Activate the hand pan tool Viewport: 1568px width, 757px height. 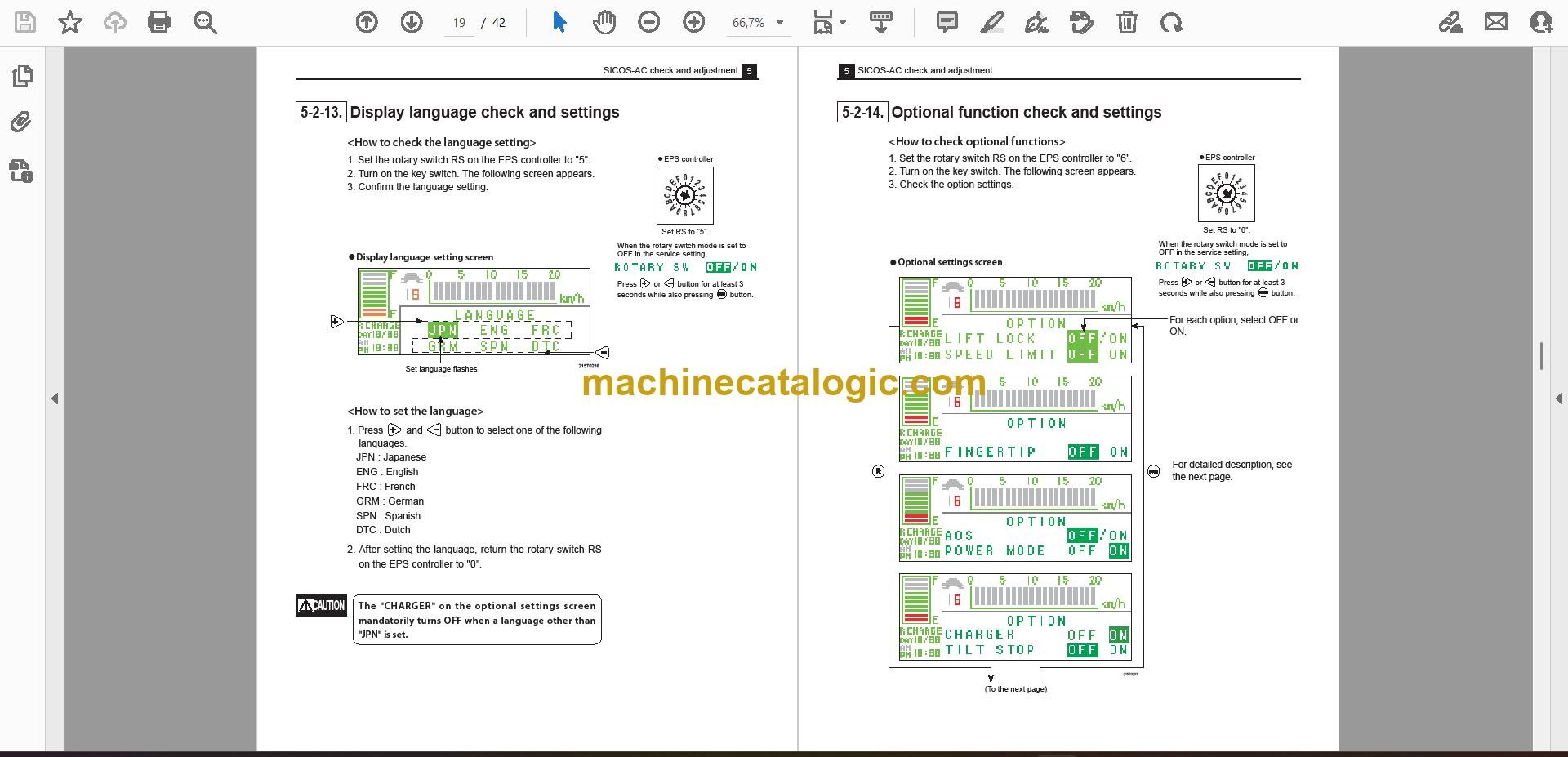pos(604,22)
